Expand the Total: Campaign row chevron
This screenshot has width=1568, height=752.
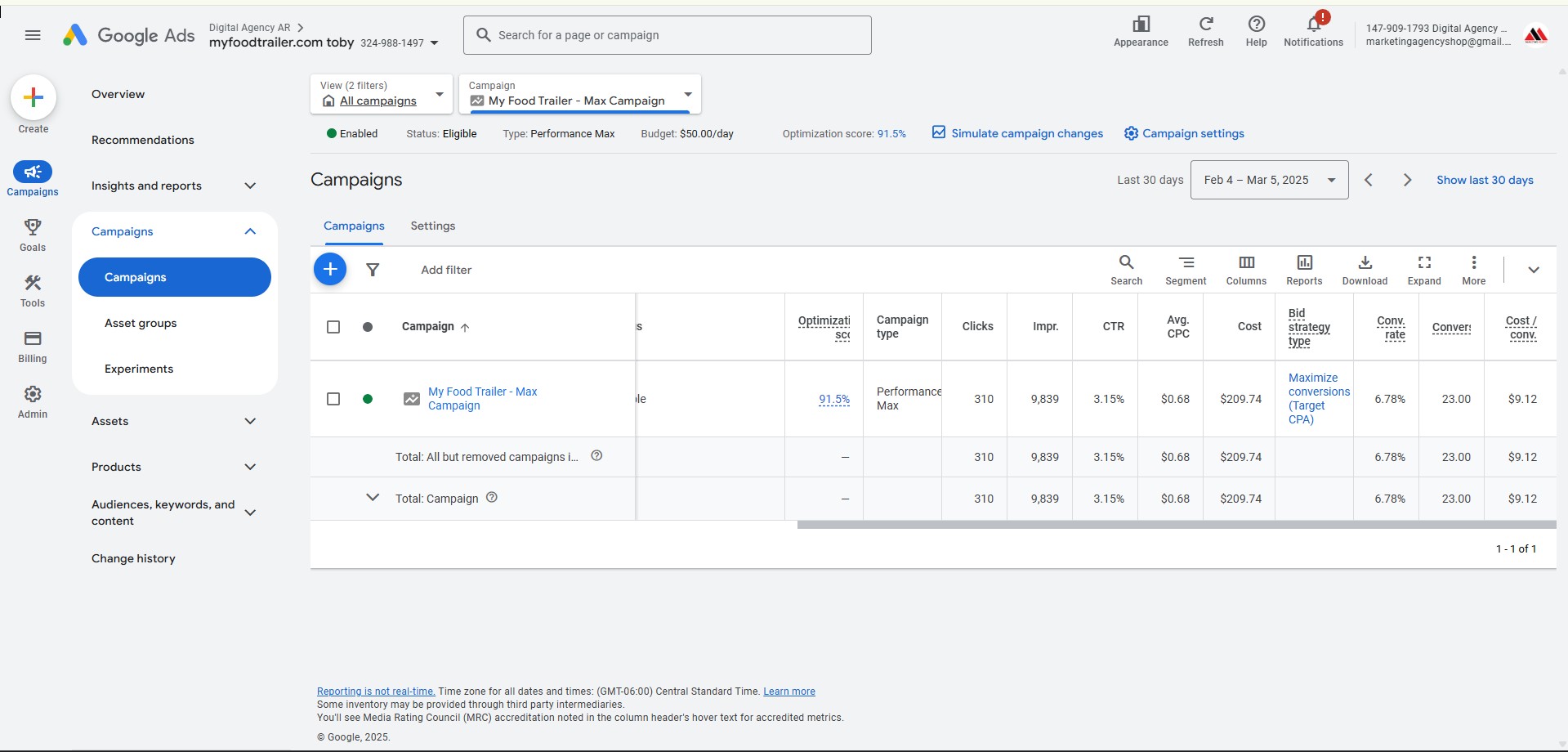373,498
